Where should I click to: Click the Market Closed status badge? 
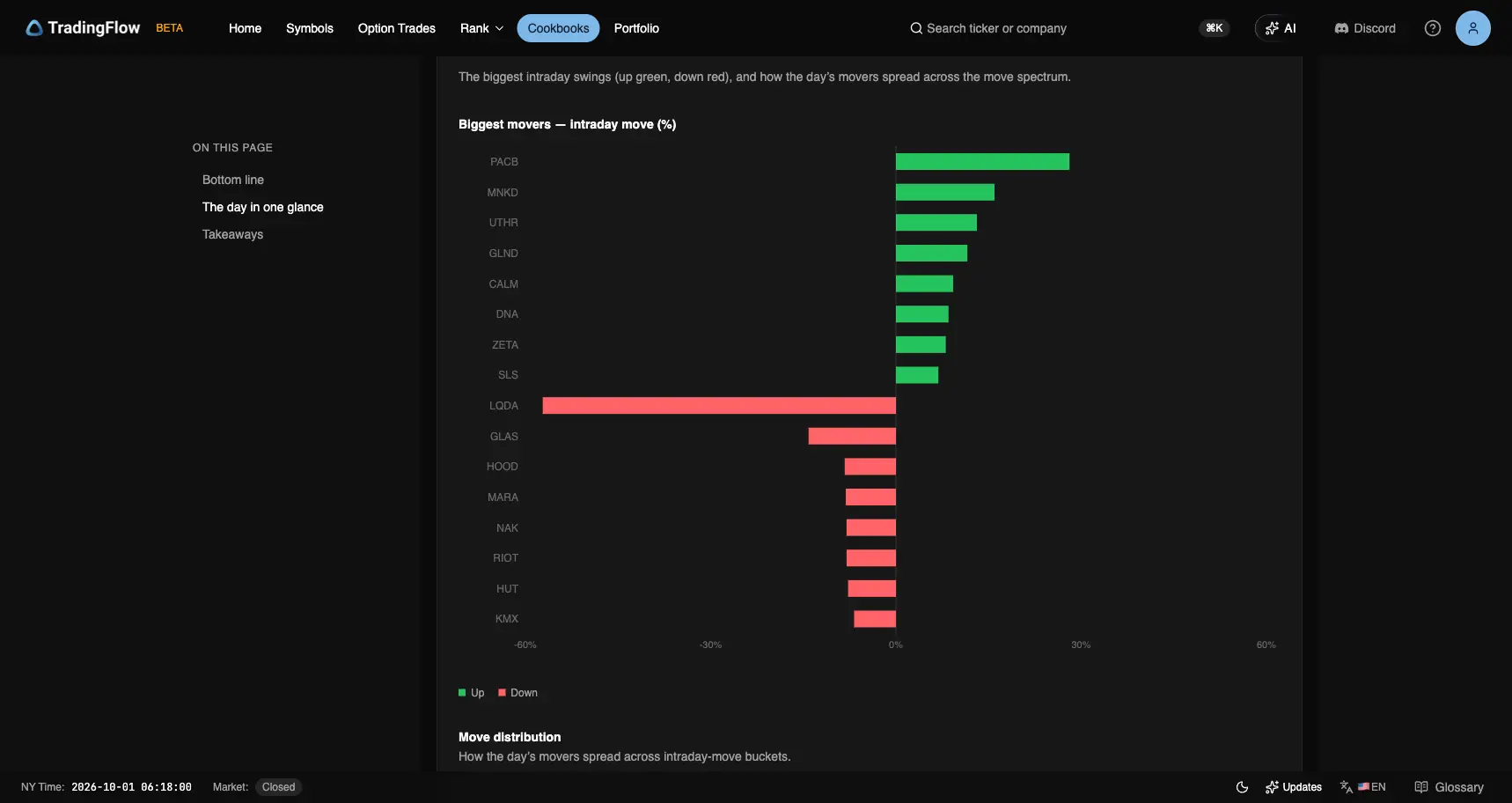278,787
